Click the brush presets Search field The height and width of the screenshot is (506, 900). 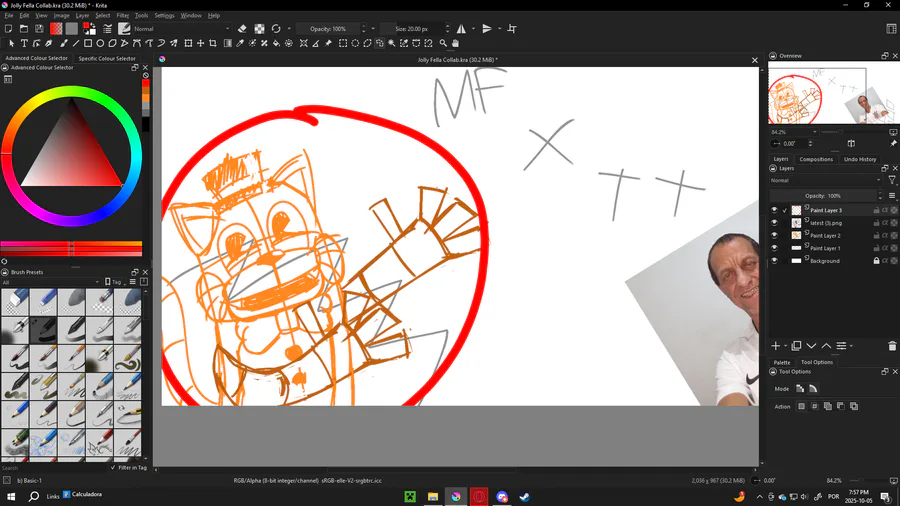[55, 468]
